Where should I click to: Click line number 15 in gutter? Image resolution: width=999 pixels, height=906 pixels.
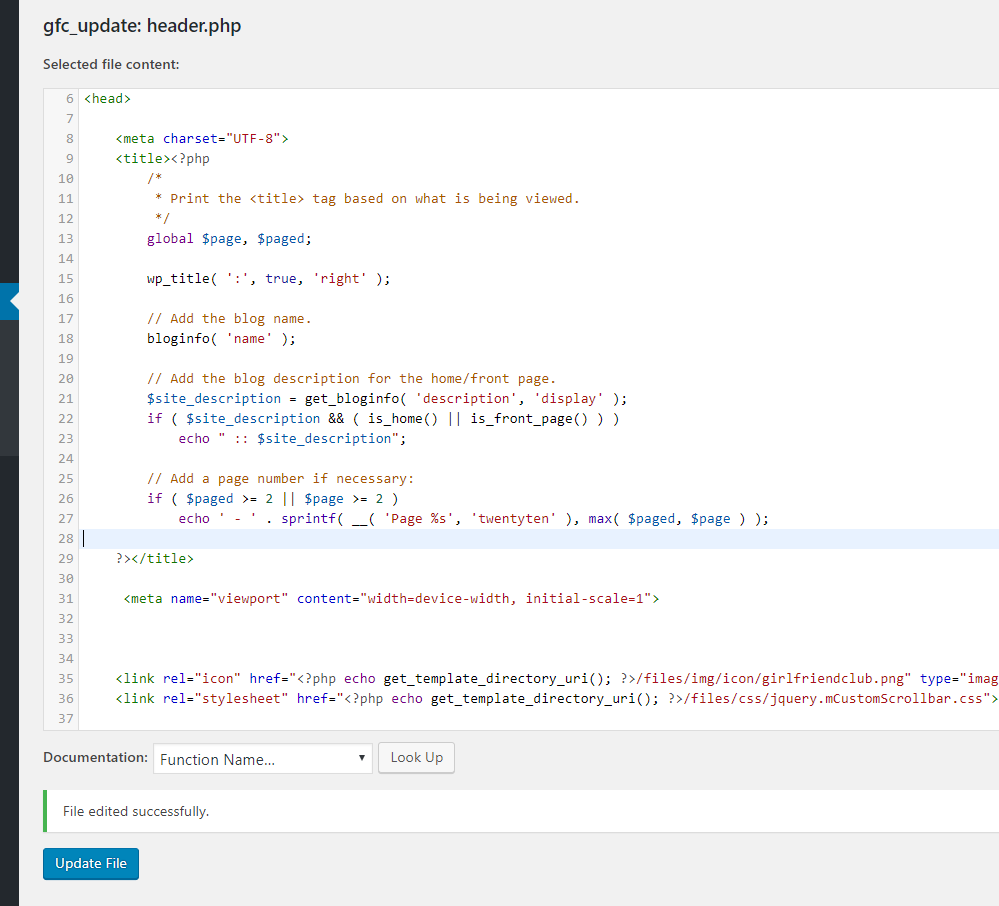[66, 278]
